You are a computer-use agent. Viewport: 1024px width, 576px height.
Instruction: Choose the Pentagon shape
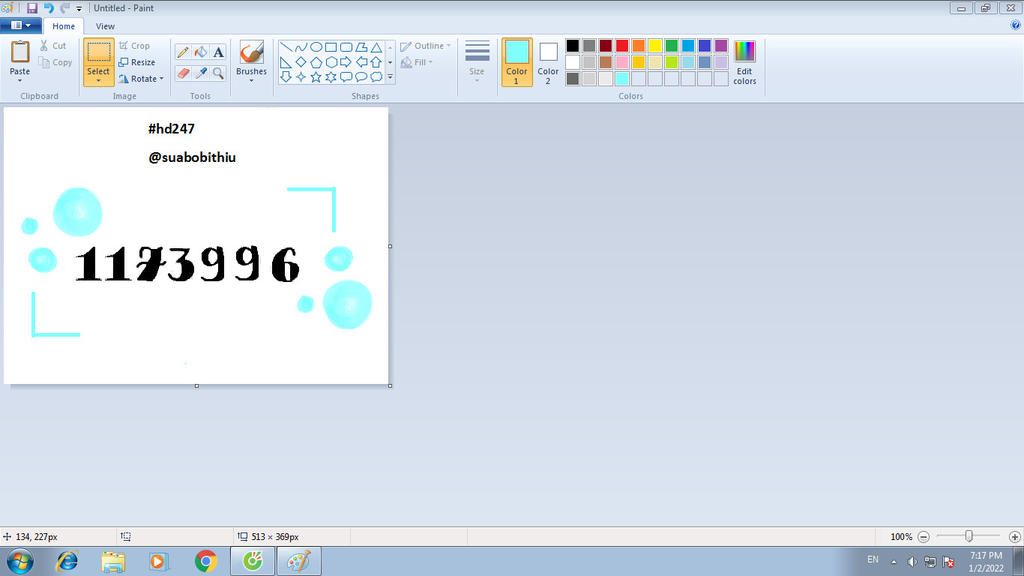coord(316,62)
